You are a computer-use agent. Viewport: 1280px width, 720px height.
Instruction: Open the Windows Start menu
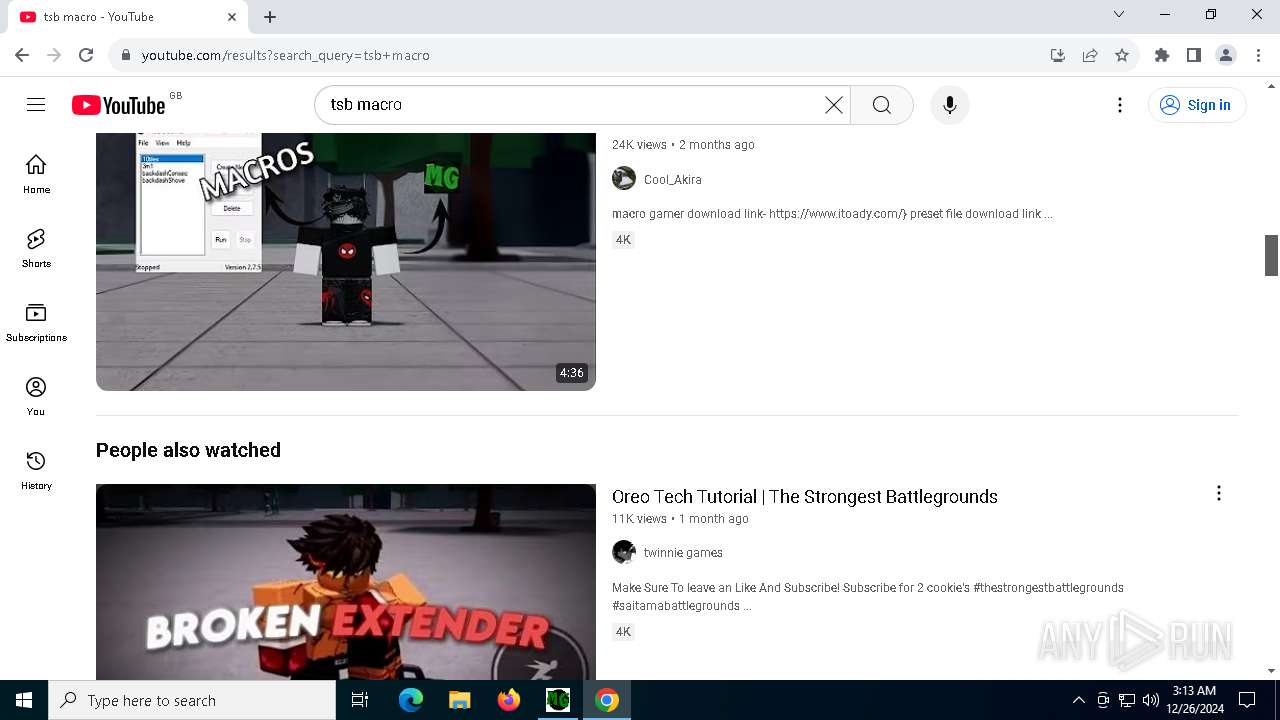(x=24, y=700)
